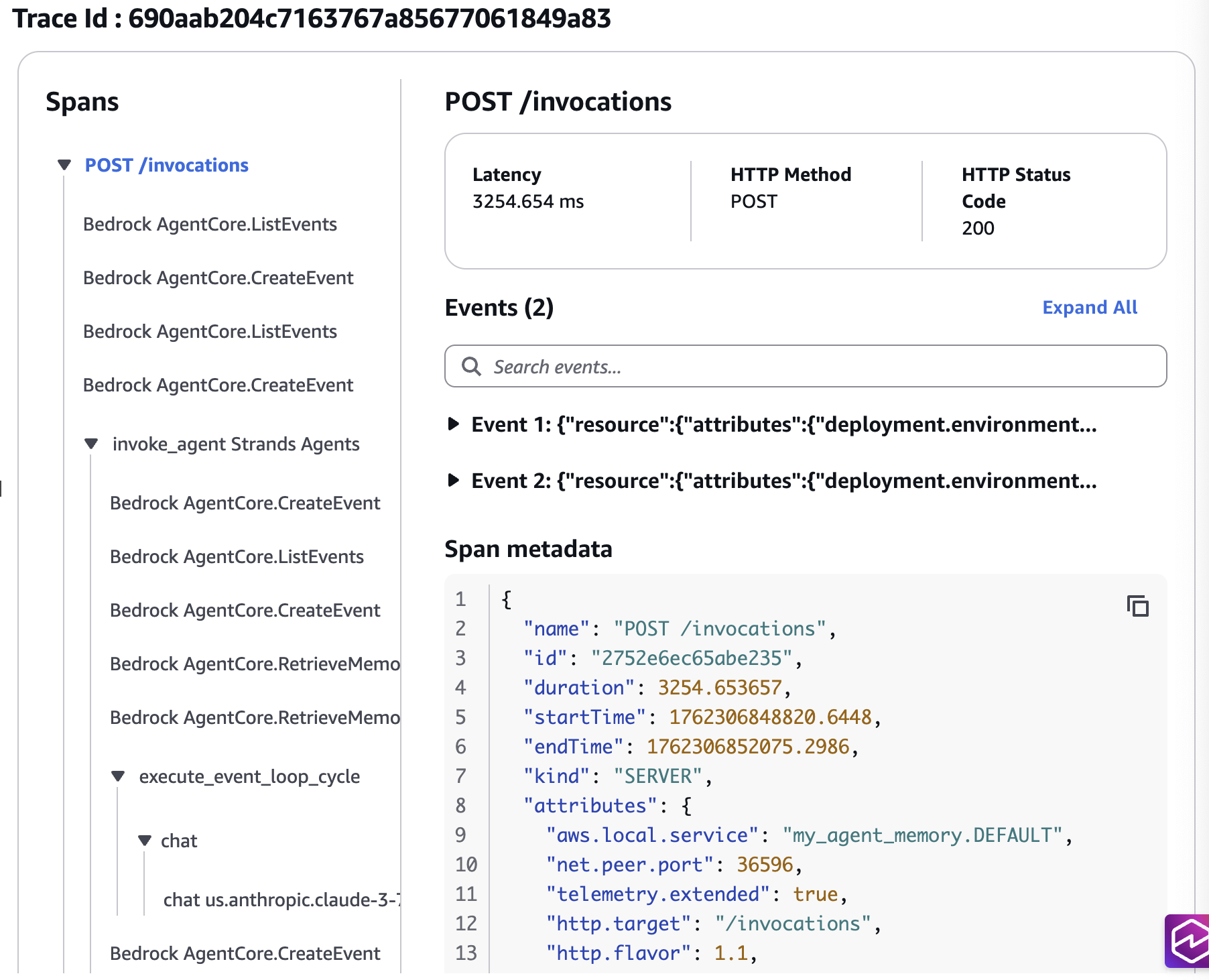1209x980 pixels.
Task: Expand Event 1 details
Action: tap(454, 424)
